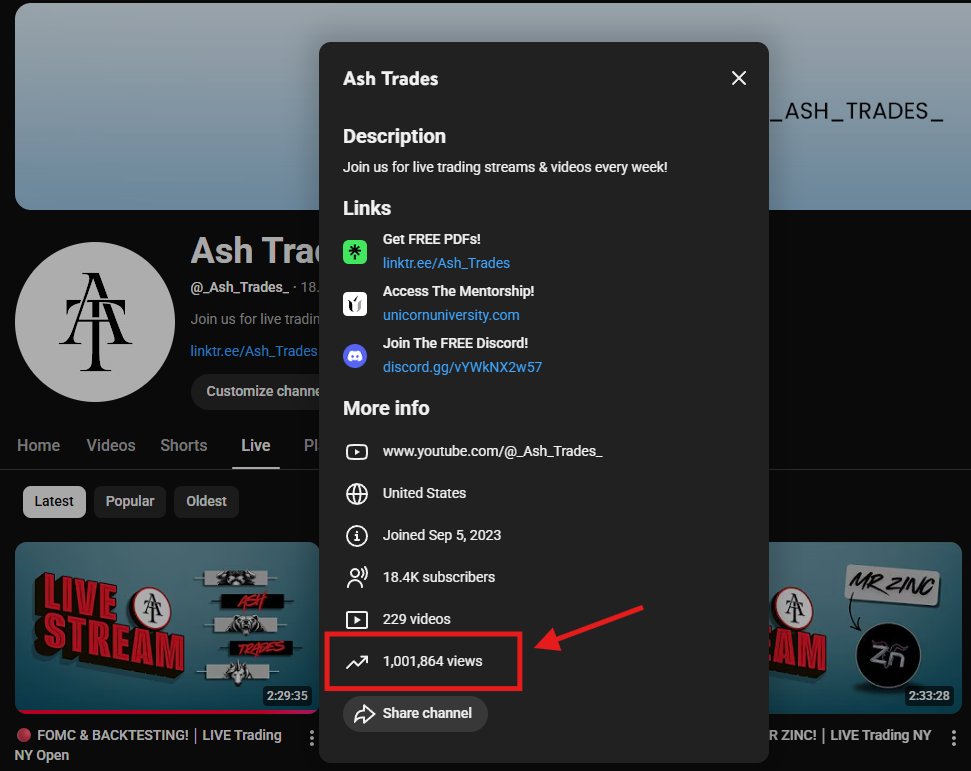
Task: Click the Discord logo icon
Action: pos(355,355)
